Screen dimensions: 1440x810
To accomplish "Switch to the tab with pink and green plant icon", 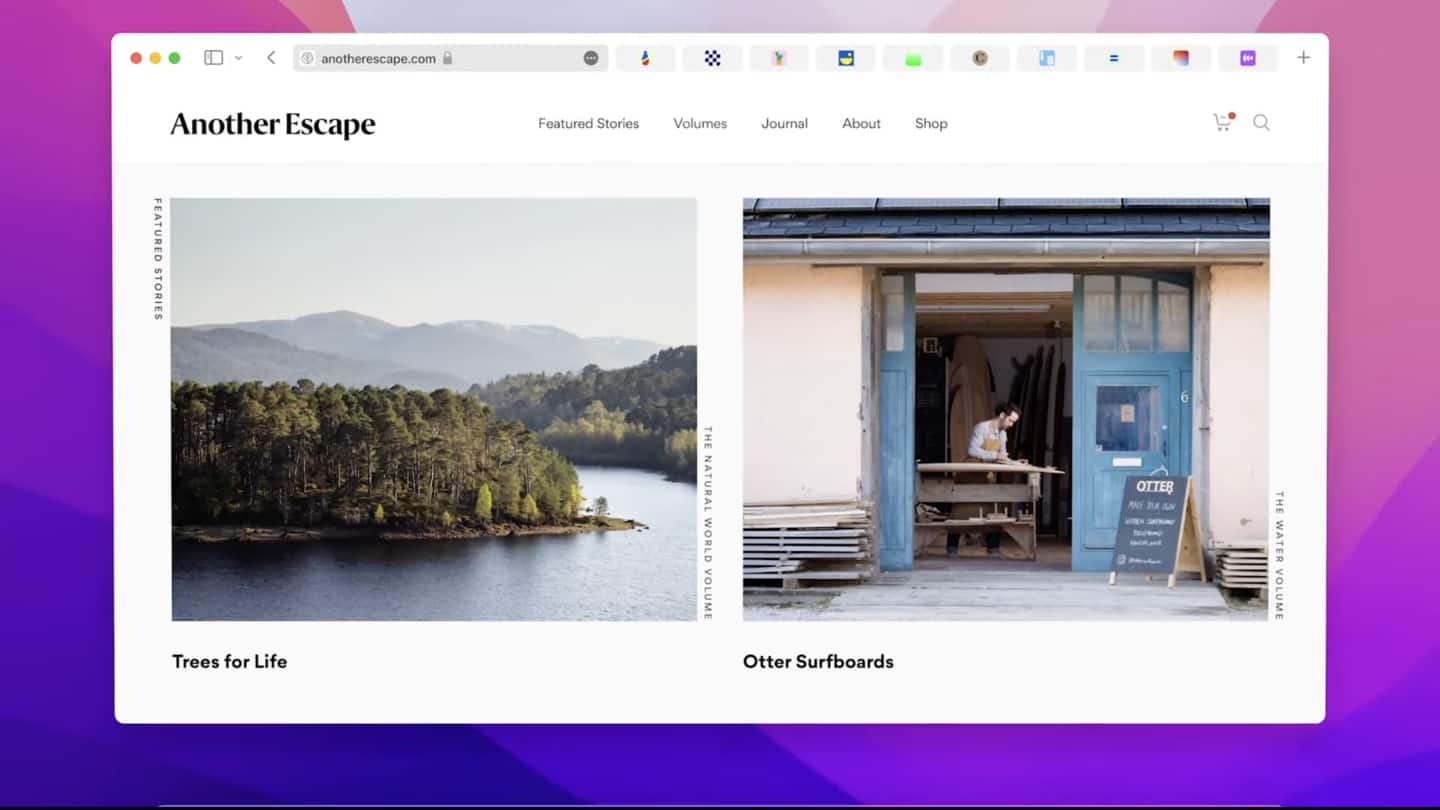I will (779, 58).
